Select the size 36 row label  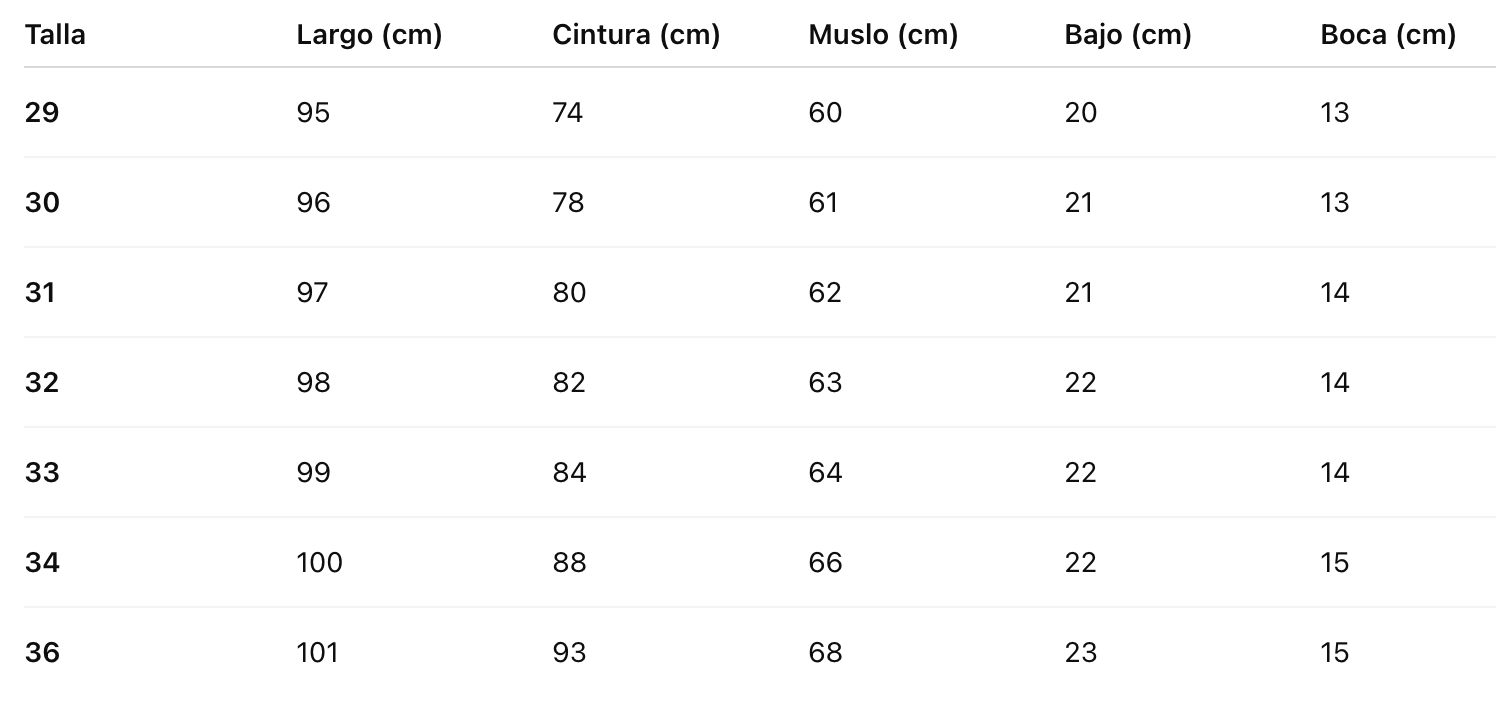42,653
